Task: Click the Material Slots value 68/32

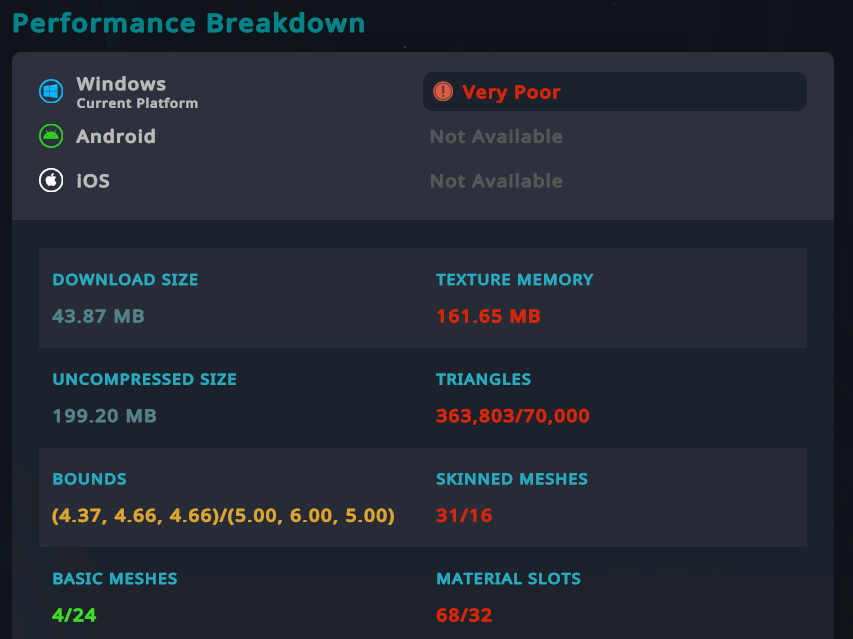Action: (x=464, y=615)
